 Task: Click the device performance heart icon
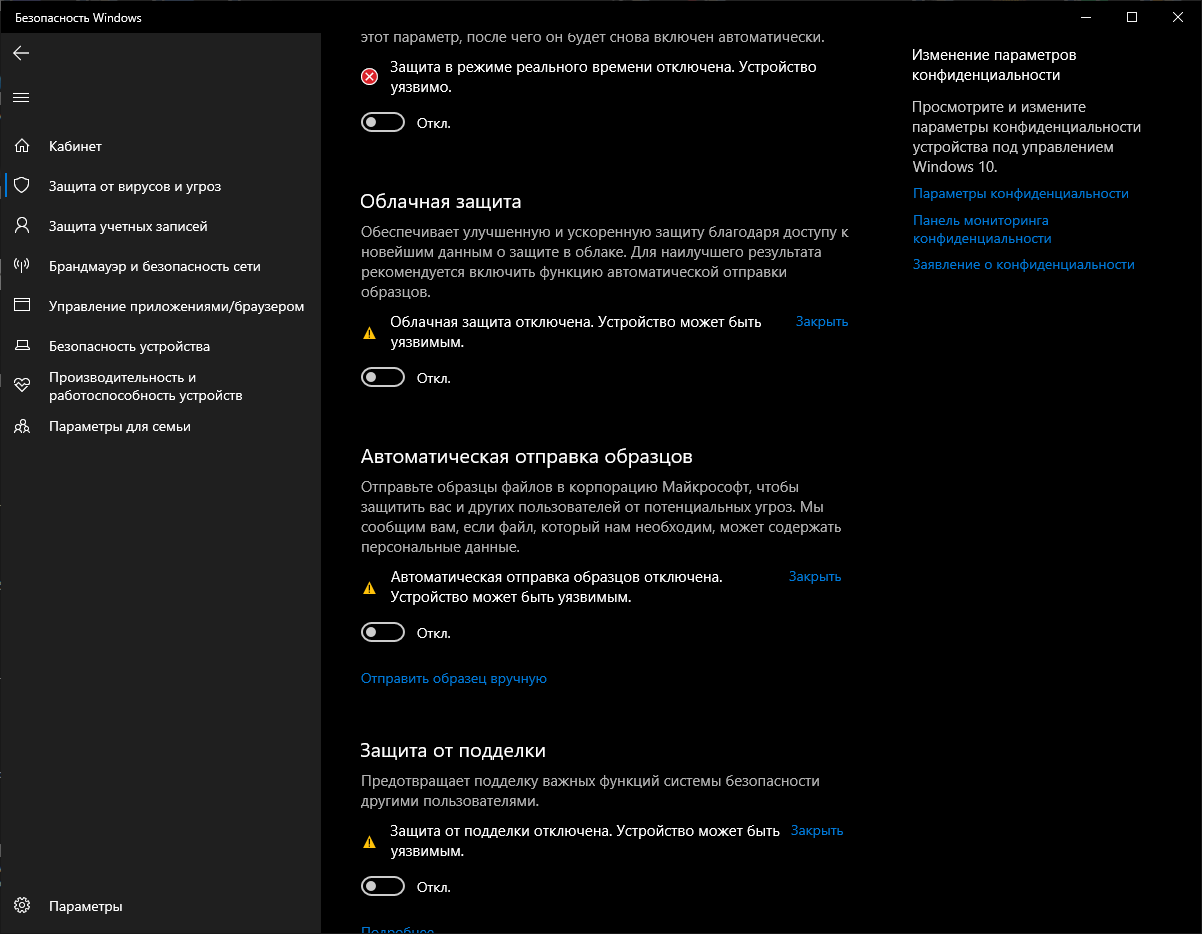click(x=22, y=386)
